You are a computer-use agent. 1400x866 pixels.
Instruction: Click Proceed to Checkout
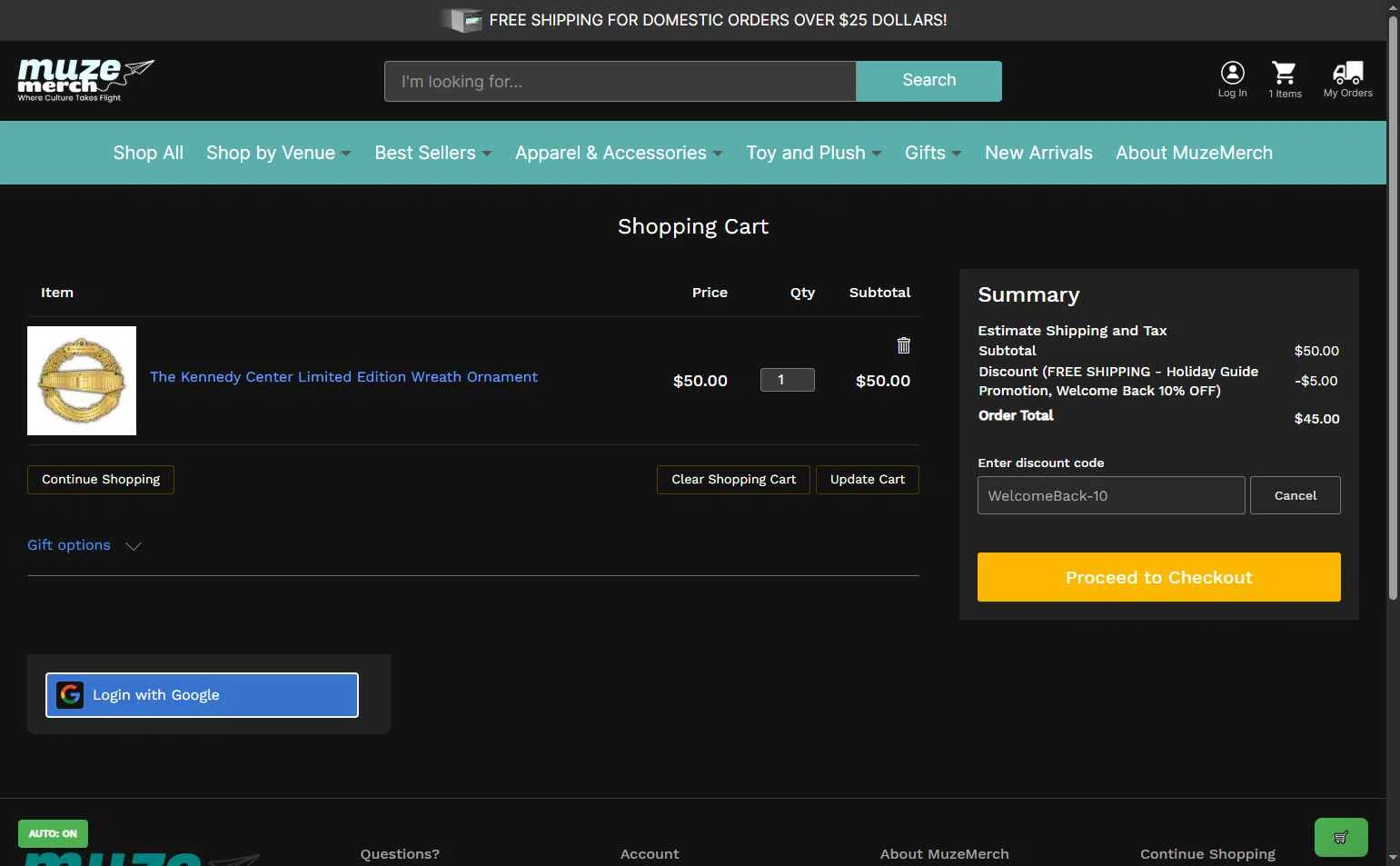pos(1158,577)
